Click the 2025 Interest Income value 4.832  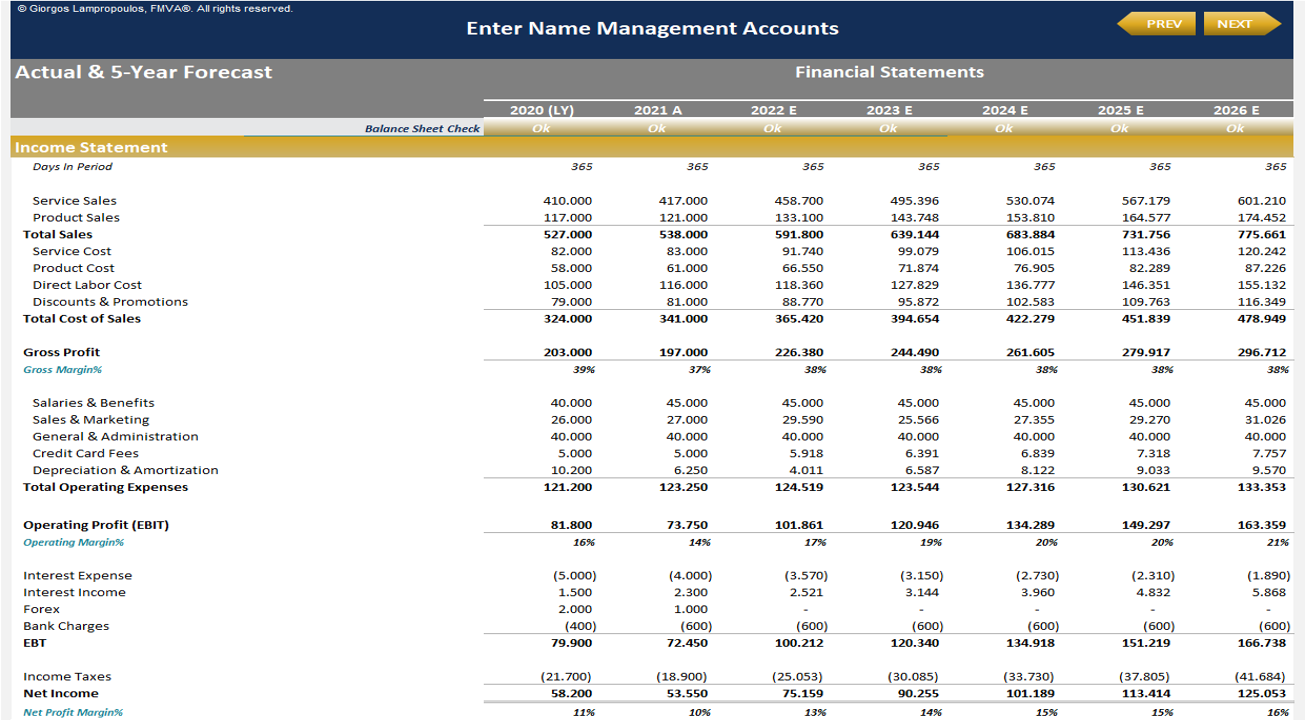1153,593
